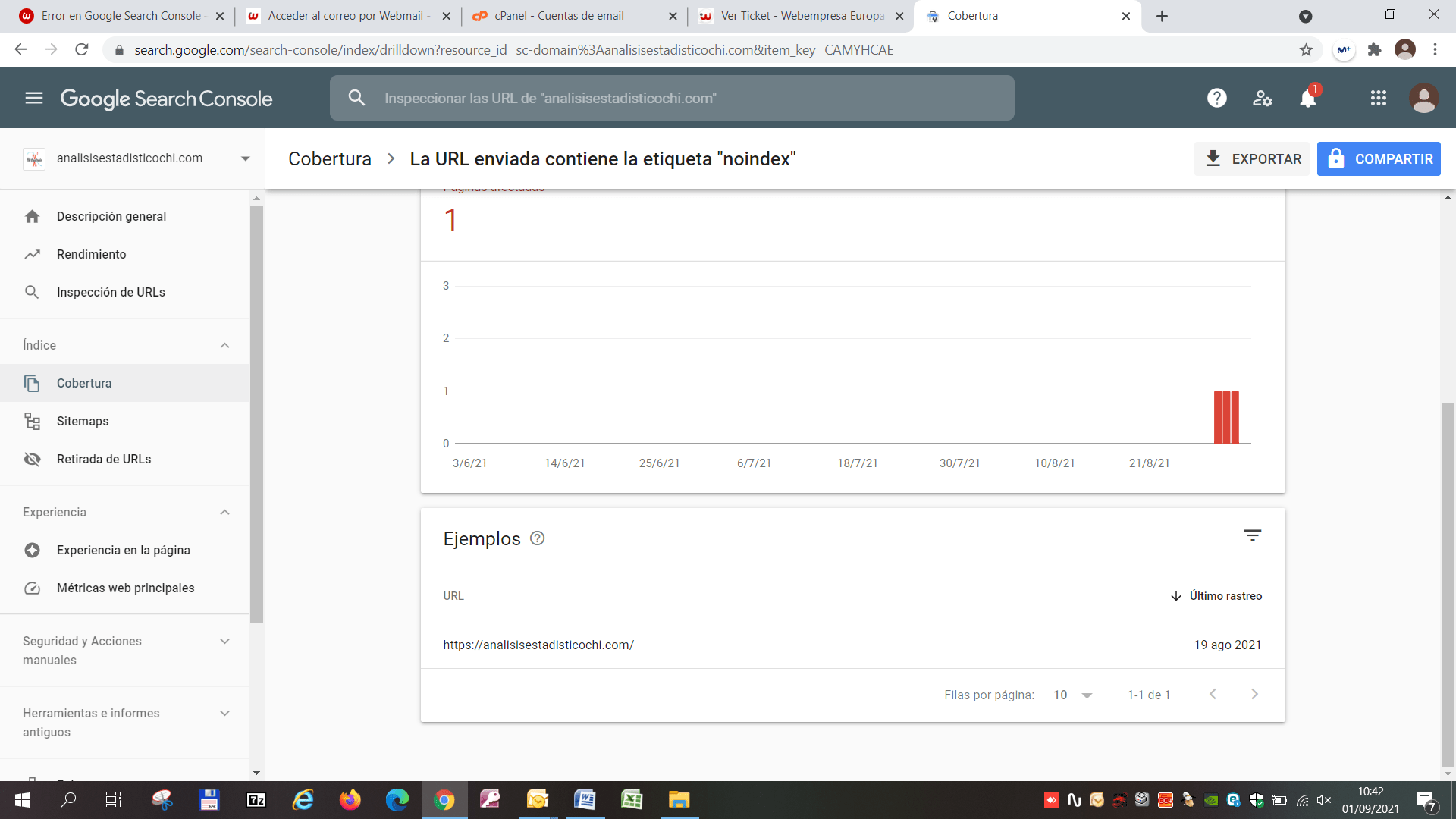Image resolution: width=1456 pixels, height=819 pixels.
Task: Close the Cobertura browser tab
Action: 1126,16
